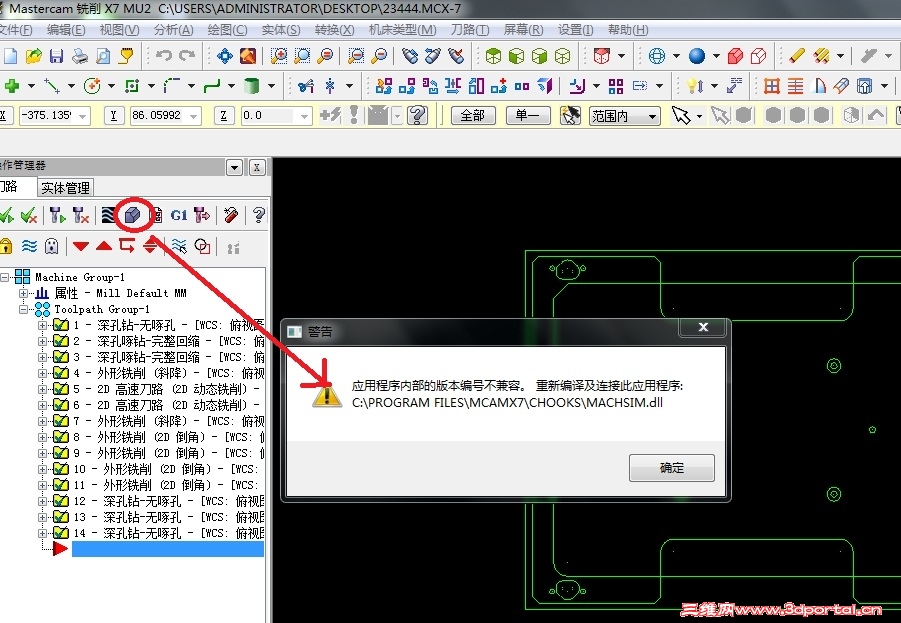Screen dimensions: 901x623
Task: Click the green cylinder solid icon
Action: coord(251,86)
